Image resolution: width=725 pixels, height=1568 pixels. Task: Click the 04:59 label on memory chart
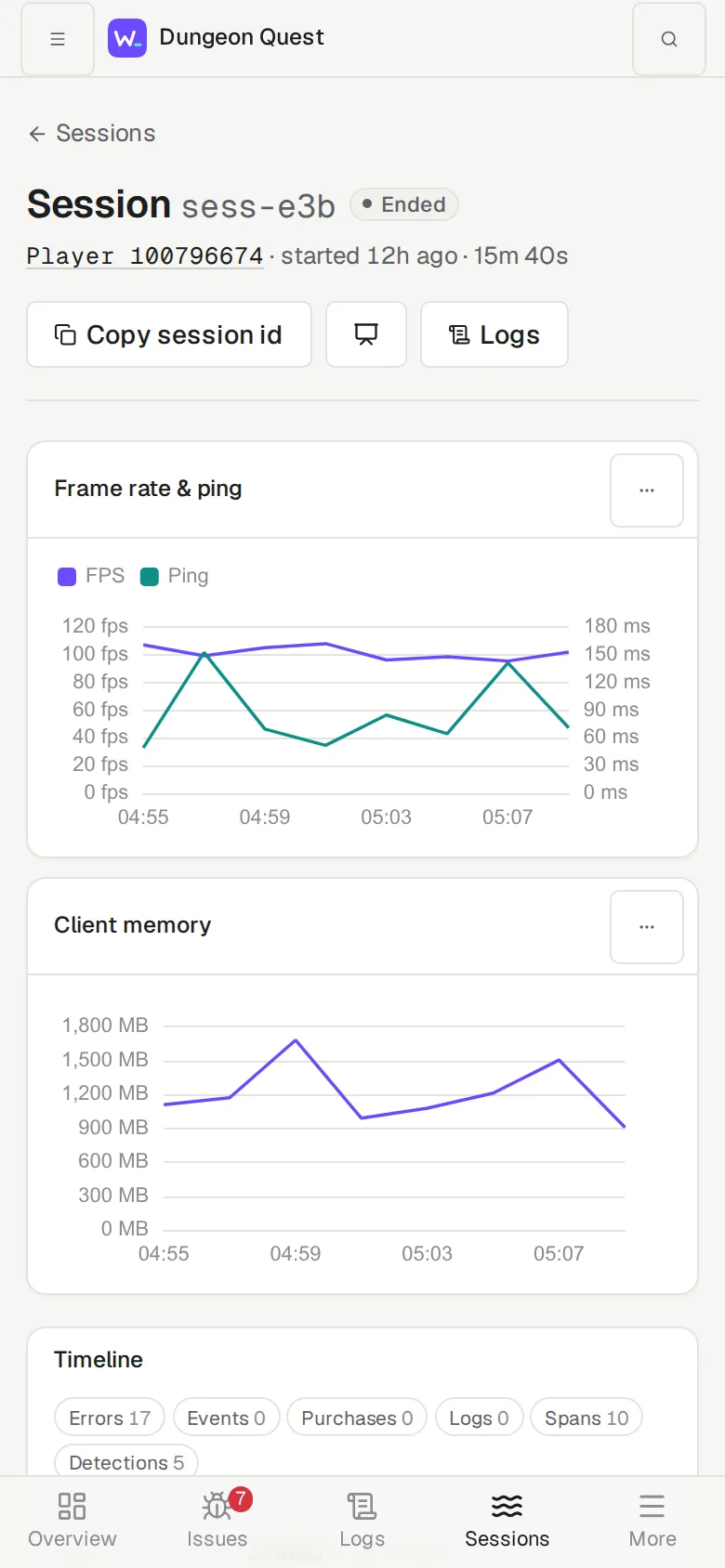pyautogui.click(x=296, y=1254)
